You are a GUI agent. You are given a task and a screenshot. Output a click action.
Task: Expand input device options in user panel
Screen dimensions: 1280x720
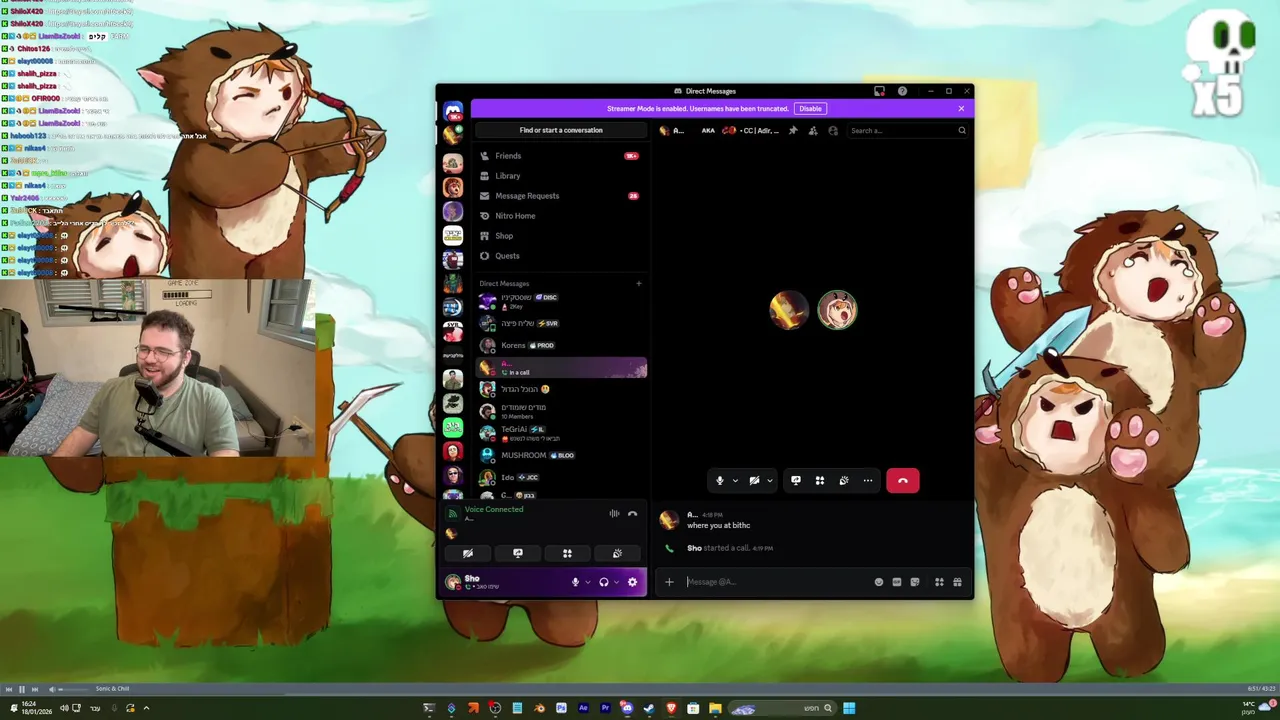point(588,582)
